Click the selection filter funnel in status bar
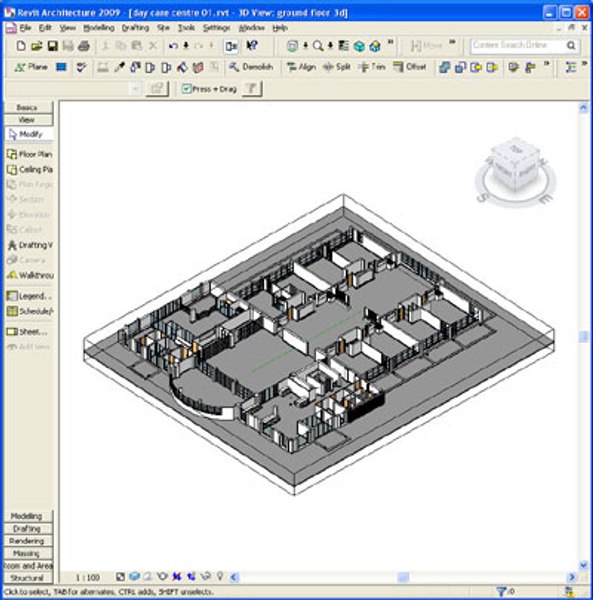The image size is (593, 600). (x=501, y=592)
